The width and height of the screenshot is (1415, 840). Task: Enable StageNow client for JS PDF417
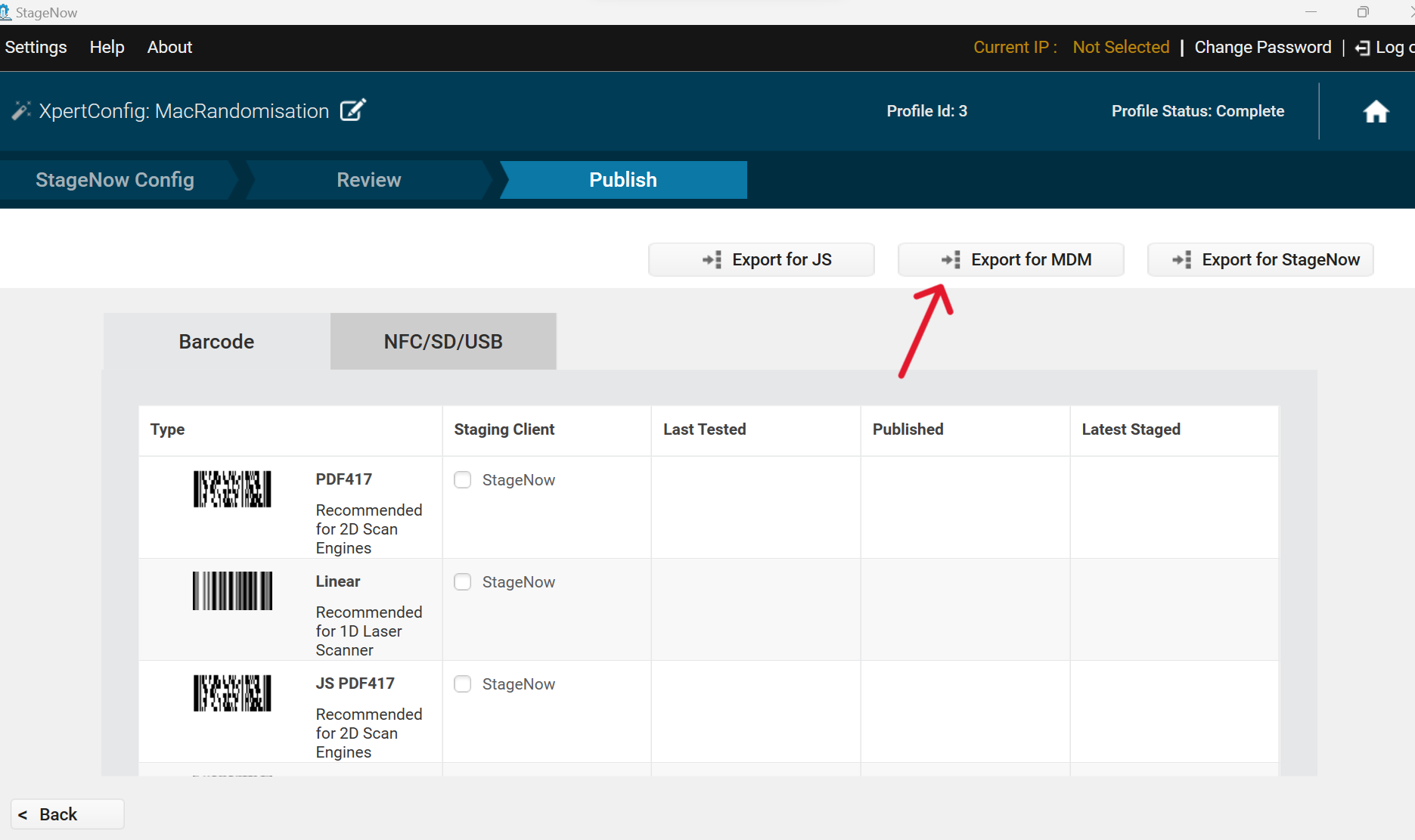pos(462,683)
